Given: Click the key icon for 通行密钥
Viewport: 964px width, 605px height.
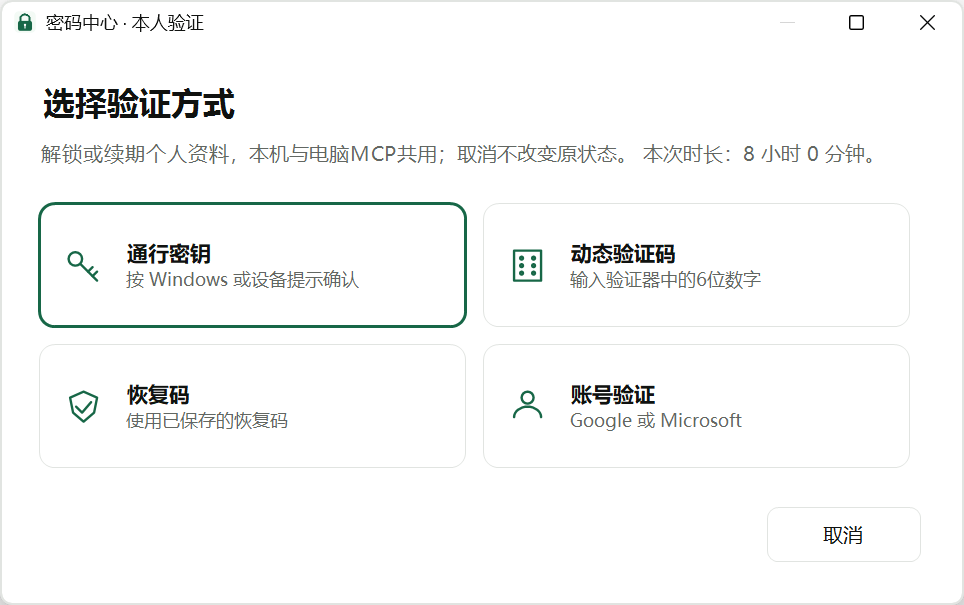Looking at the screenshot, I should click(83, 266).
